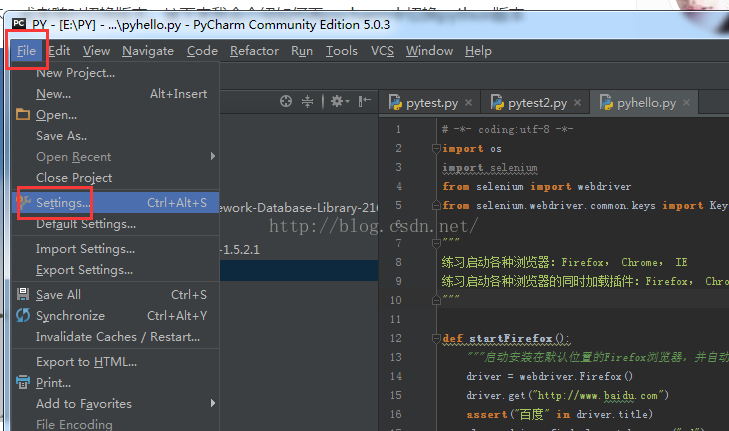729x431 pixels.
Task: Toggle the fold marker at line 10
Action: pyautogui.click(x=436, y=300)
